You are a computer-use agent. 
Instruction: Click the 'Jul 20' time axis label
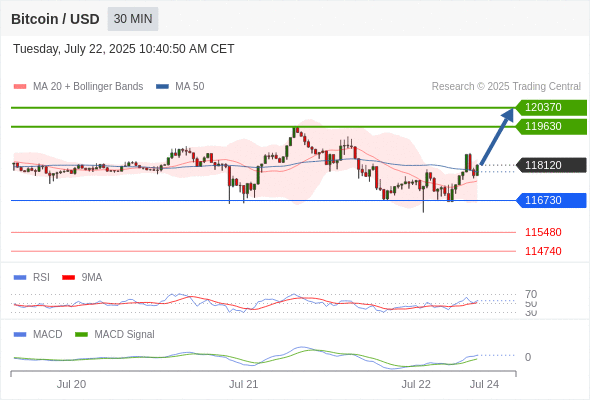point(71,384)
